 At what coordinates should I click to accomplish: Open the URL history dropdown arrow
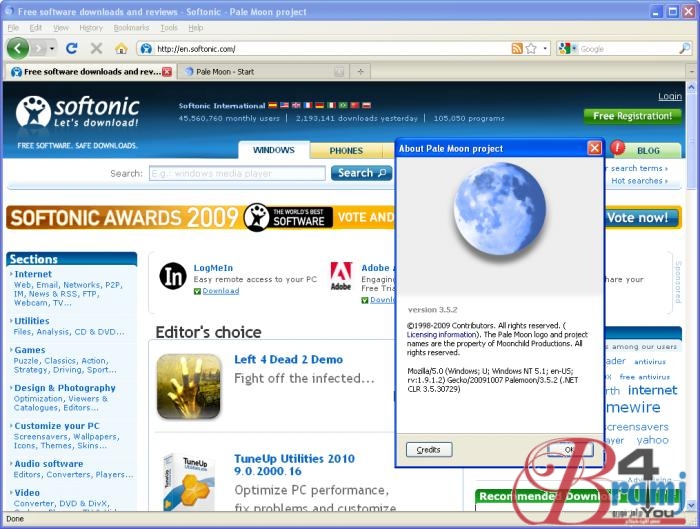point(545,48)
